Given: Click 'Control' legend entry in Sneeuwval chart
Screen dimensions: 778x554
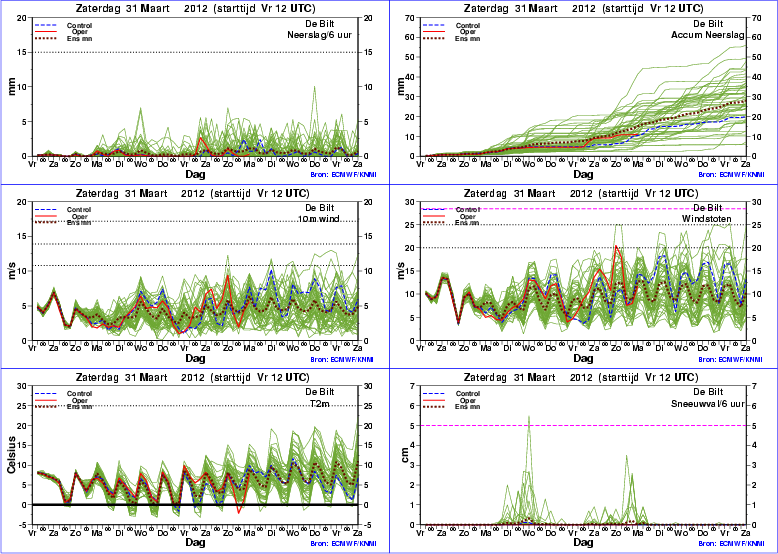Looking at the screenshot, I should [x=468, y=394].
